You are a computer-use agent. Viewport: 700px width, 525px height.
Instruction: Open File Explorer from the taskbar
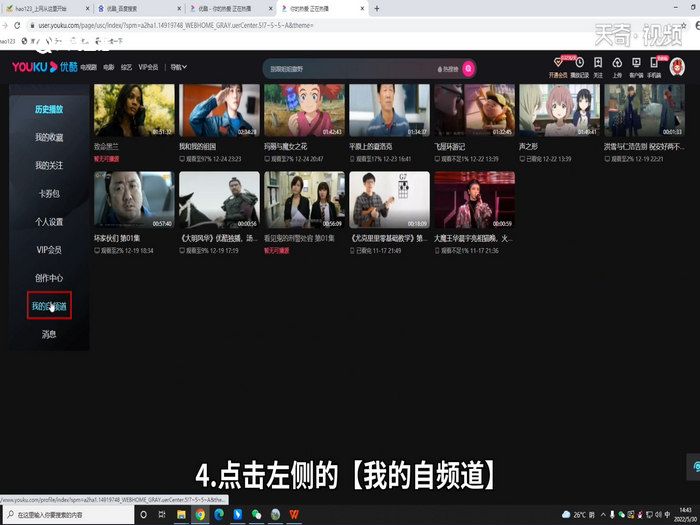pyautogui.click(x=181, y=514)
